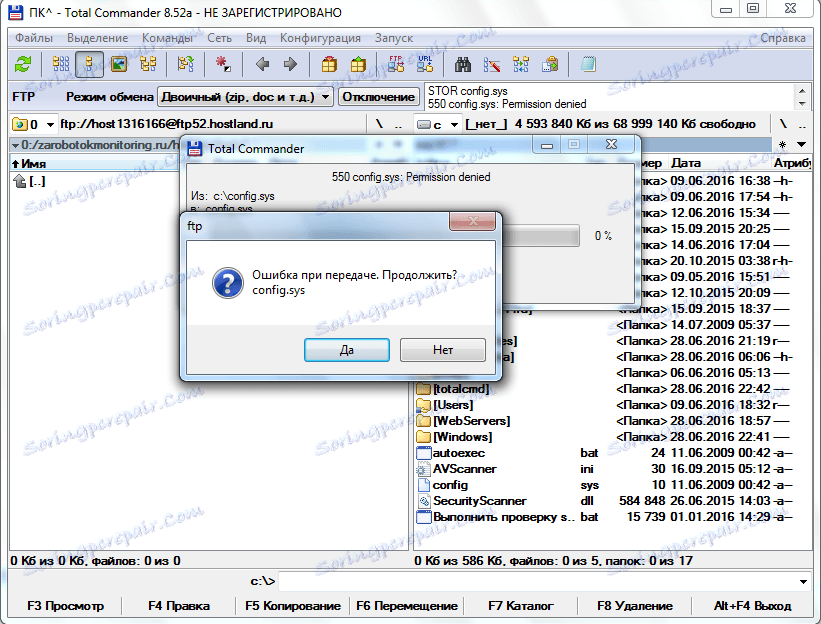Viewport: 821px width, 624px height.
Task: Open the transfer mode dropdown 'Двоичный'
Action: [x=245, y=97]
